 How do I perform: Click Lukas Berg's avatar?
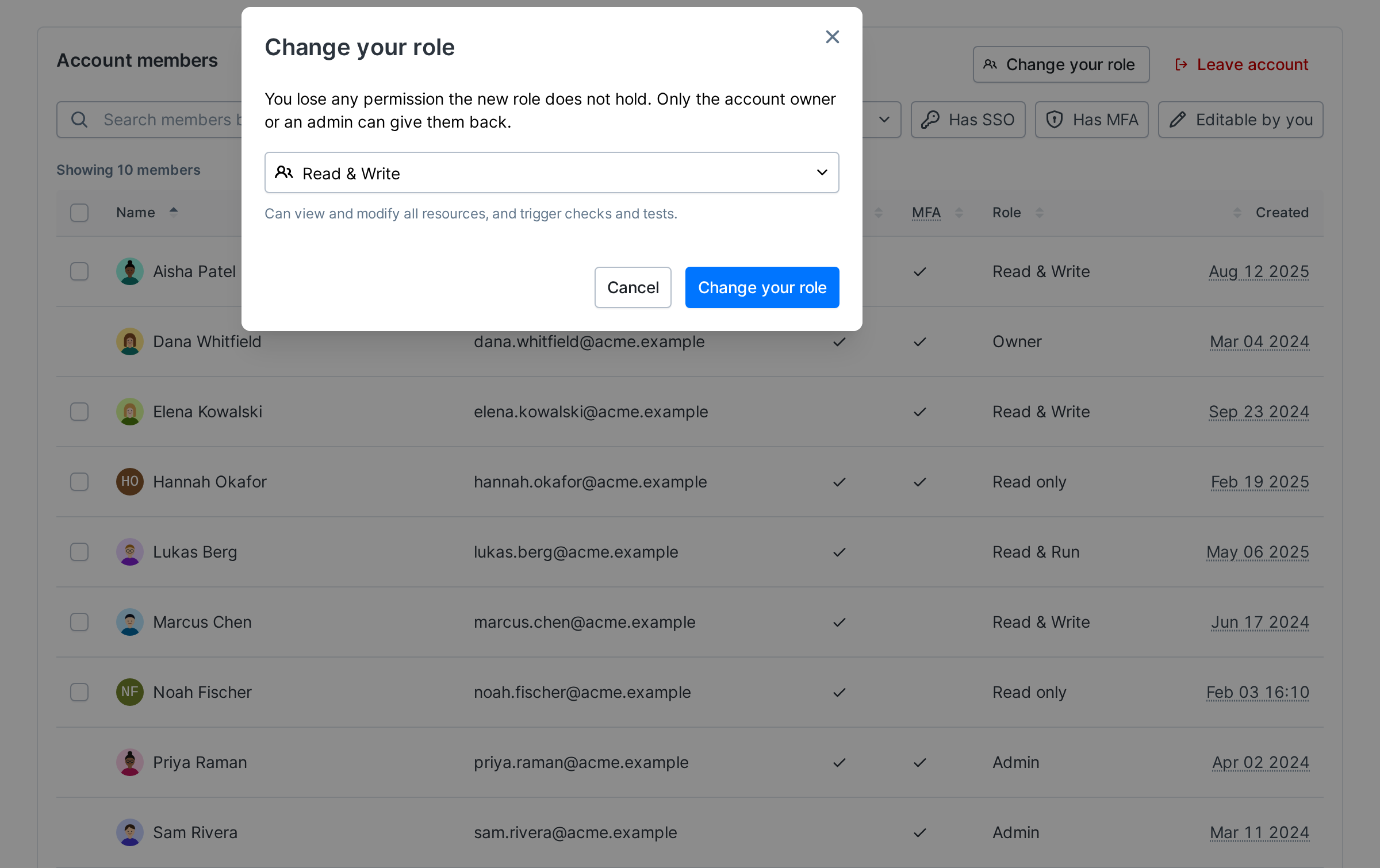130,552
